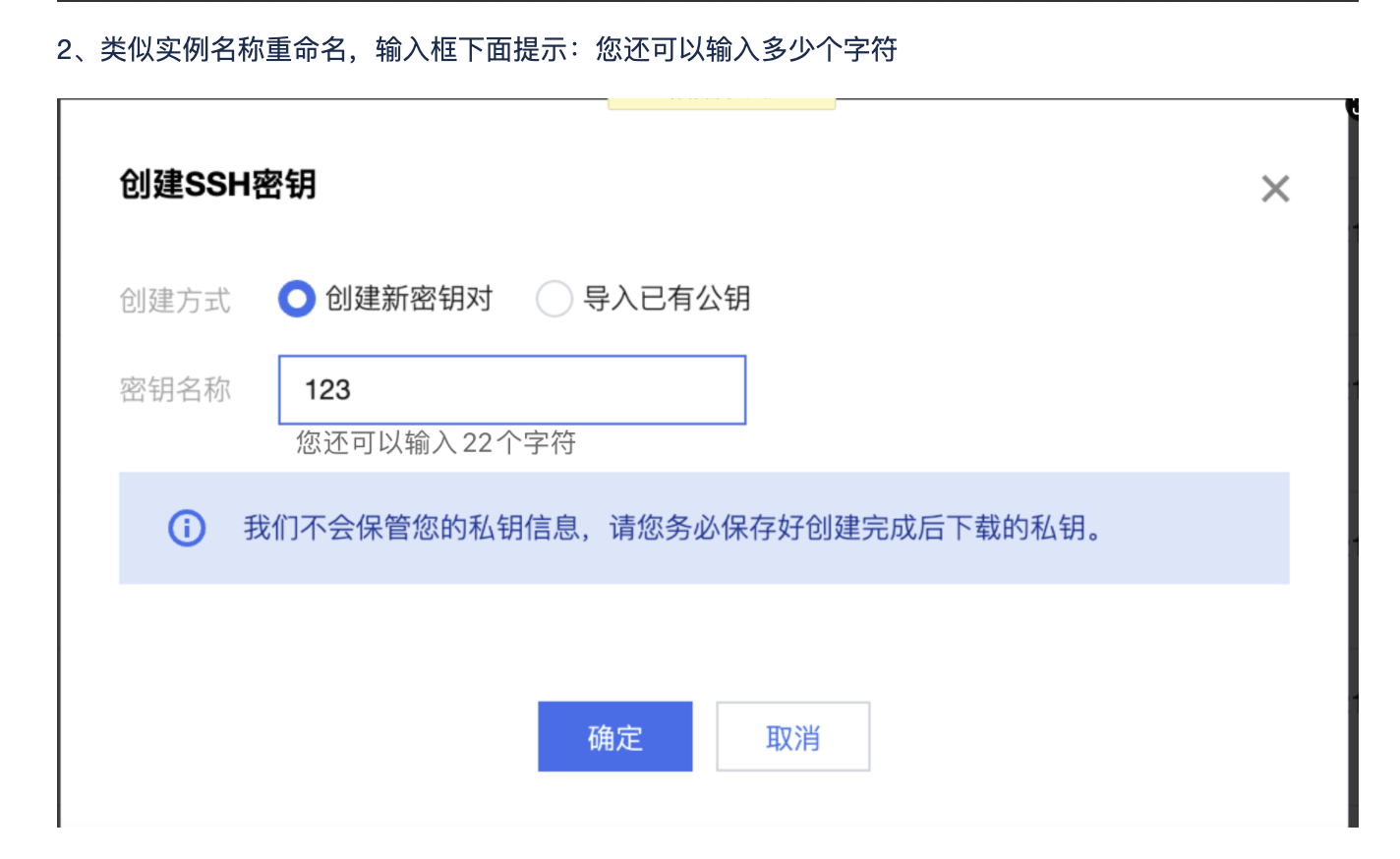The width and height of the screenshot is (1400, 859).
Task: Click the dark icon at dialog's top-right corner
Action: coord(1353,107)
